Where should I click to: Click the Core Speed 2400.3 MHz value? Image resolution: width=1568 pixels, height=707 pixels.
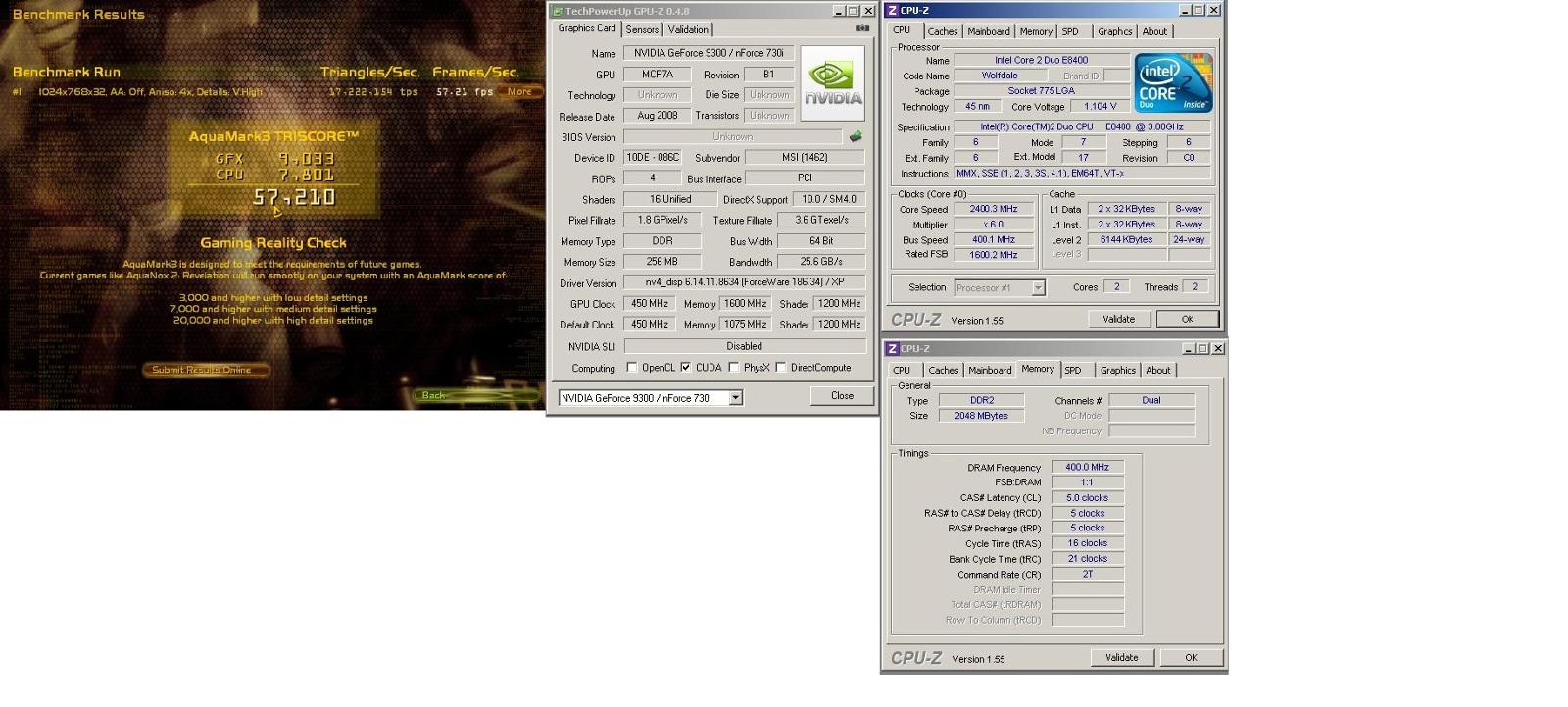pos(994,209)
